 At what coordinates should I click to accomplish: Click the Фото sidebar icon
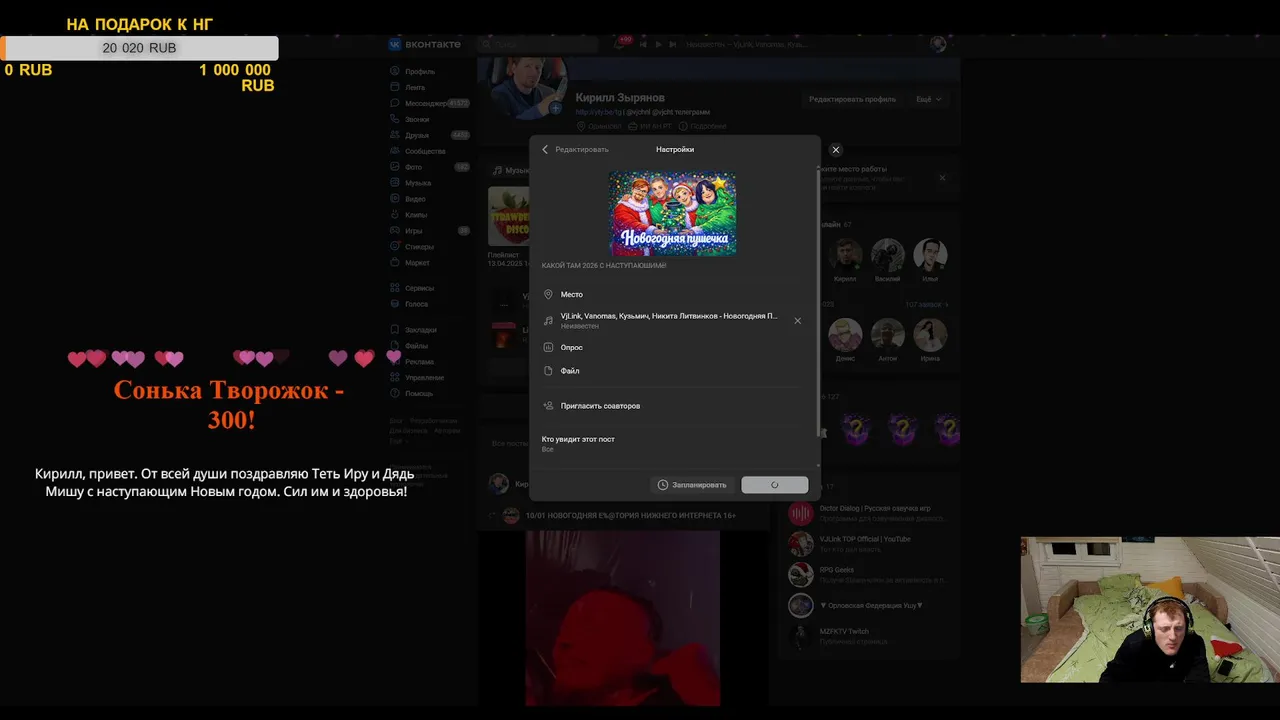(x=396, y=167)
